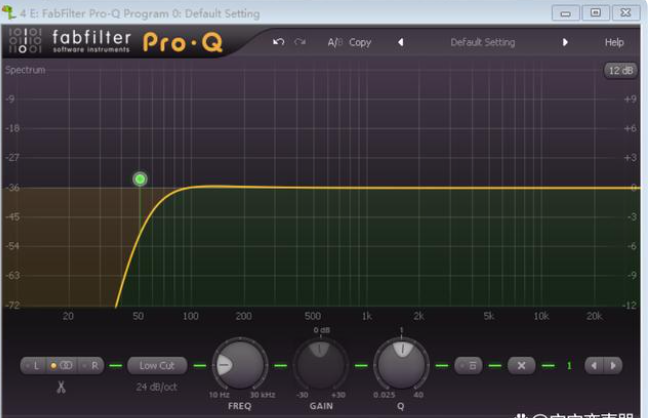Maximize the plugin window
This screenshot has width=648, height=418.
click(596, 13)
